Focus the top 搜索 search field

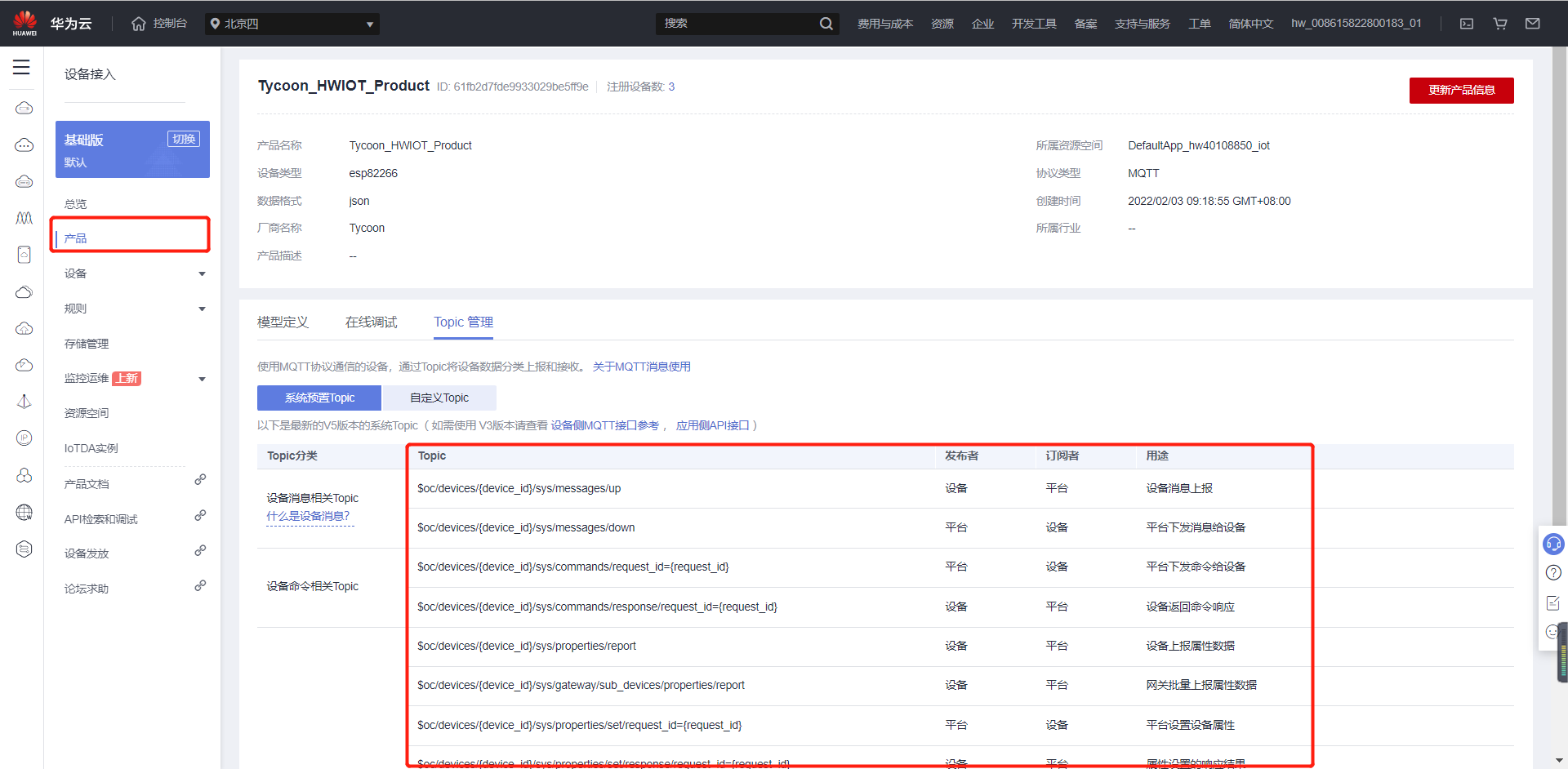pyautogui.click(x=738, y=24)
